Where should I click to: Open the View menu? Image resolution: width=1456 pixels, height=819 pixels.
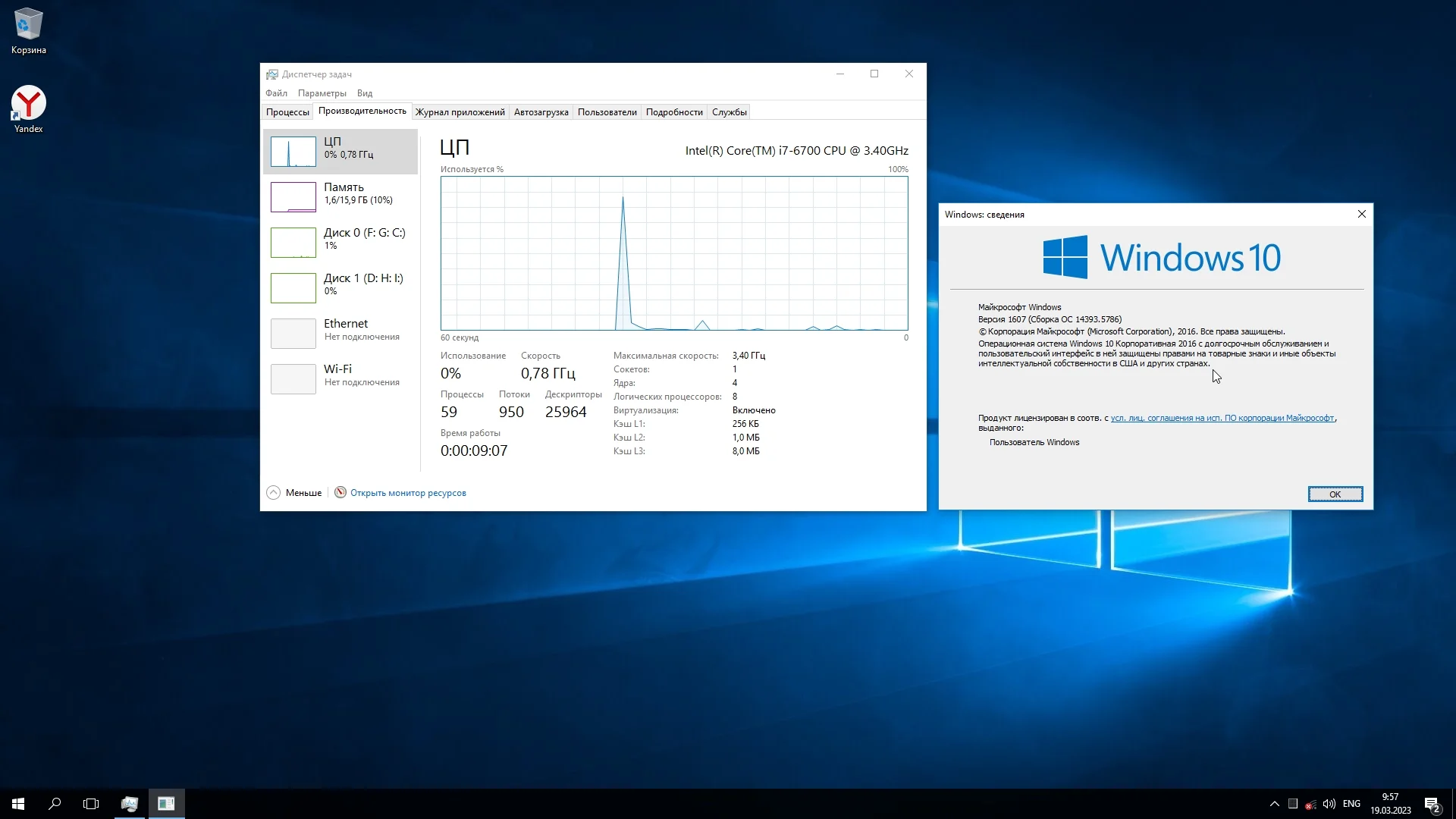[x=365, y=93]
